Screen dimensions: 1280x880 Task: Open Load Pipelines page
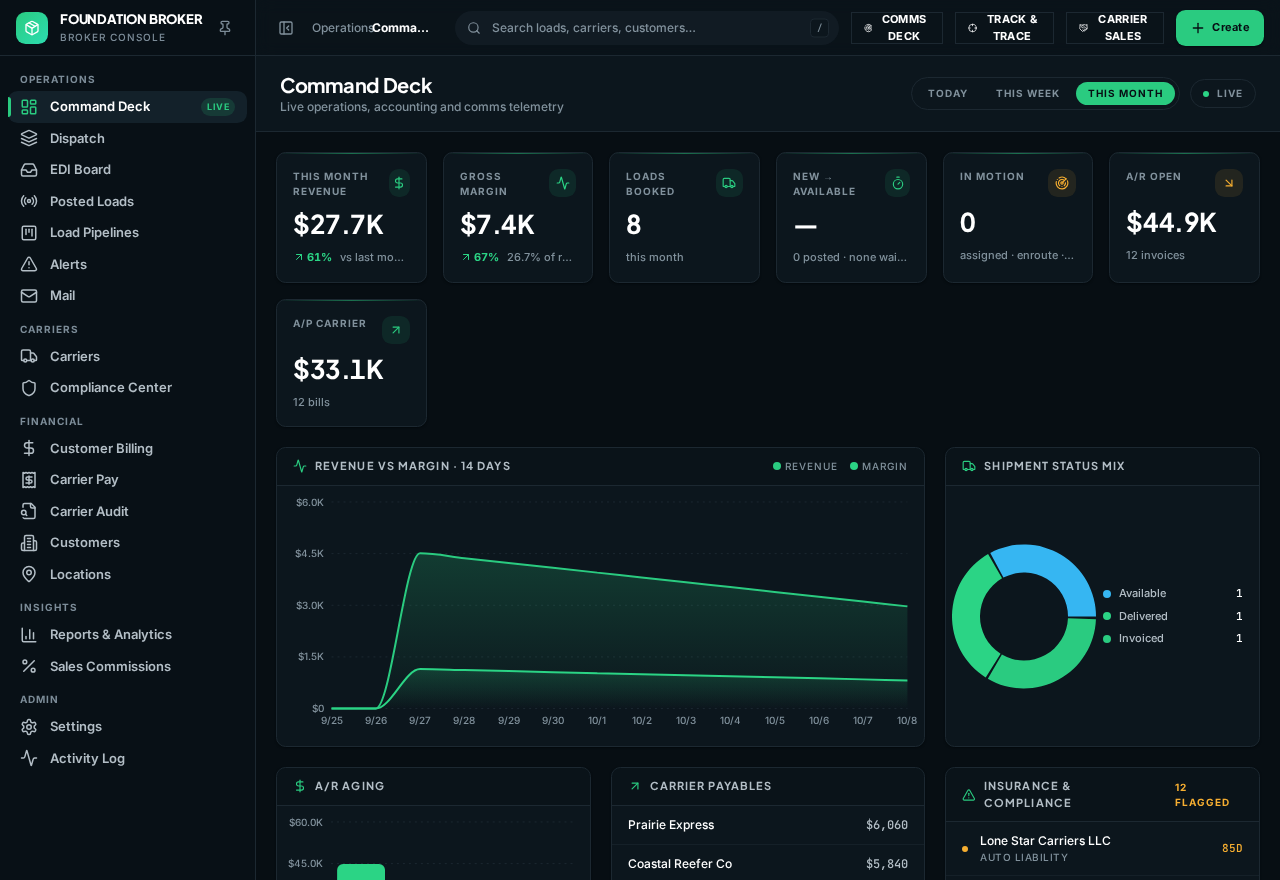[128, 232]
